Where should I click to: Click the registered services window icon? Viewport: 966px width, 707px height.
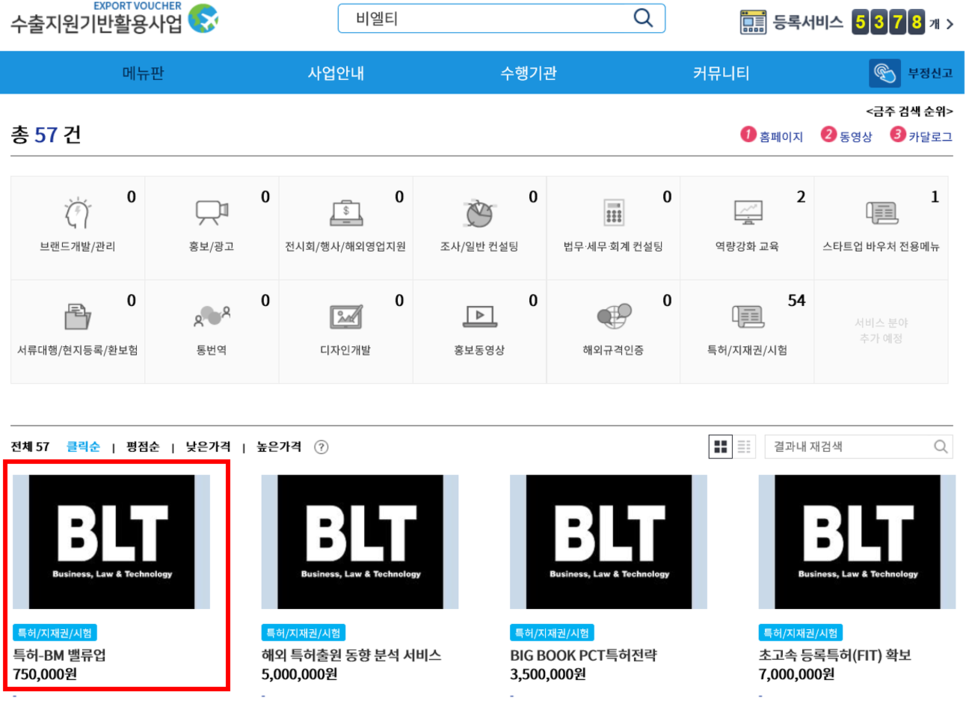[x=753, y=23]
